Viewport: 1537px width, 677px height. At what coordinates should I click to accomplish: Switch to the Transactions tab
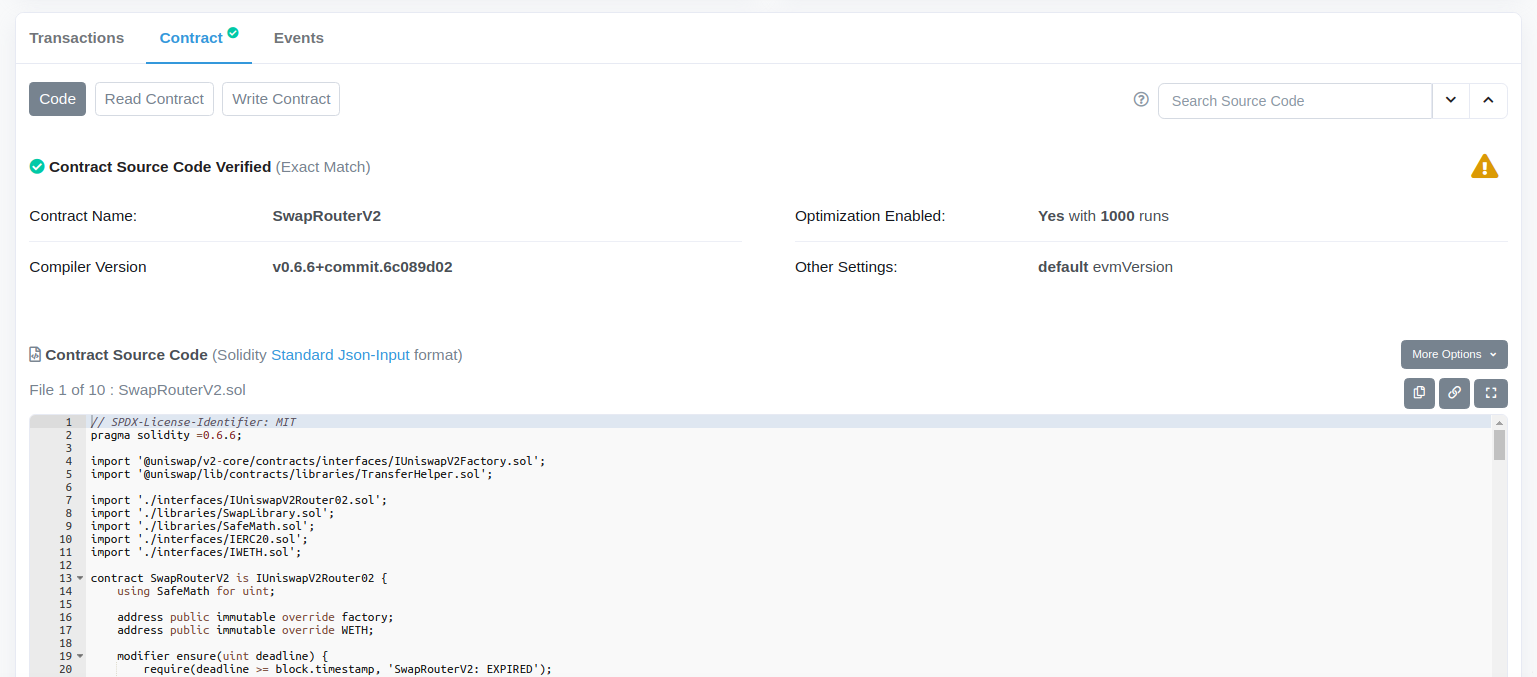pos(77,38)
